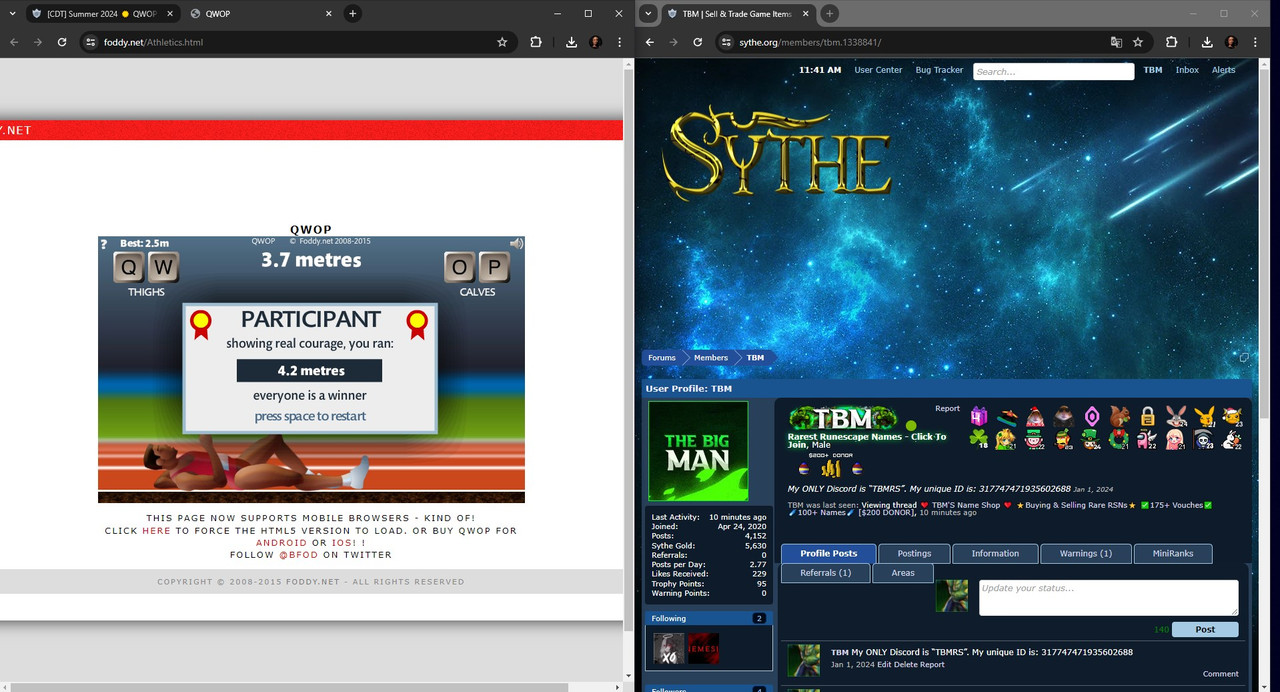Click the O calves key in the game
Viewport: 1280px width, 692px height.
click(x=460, y=268)
